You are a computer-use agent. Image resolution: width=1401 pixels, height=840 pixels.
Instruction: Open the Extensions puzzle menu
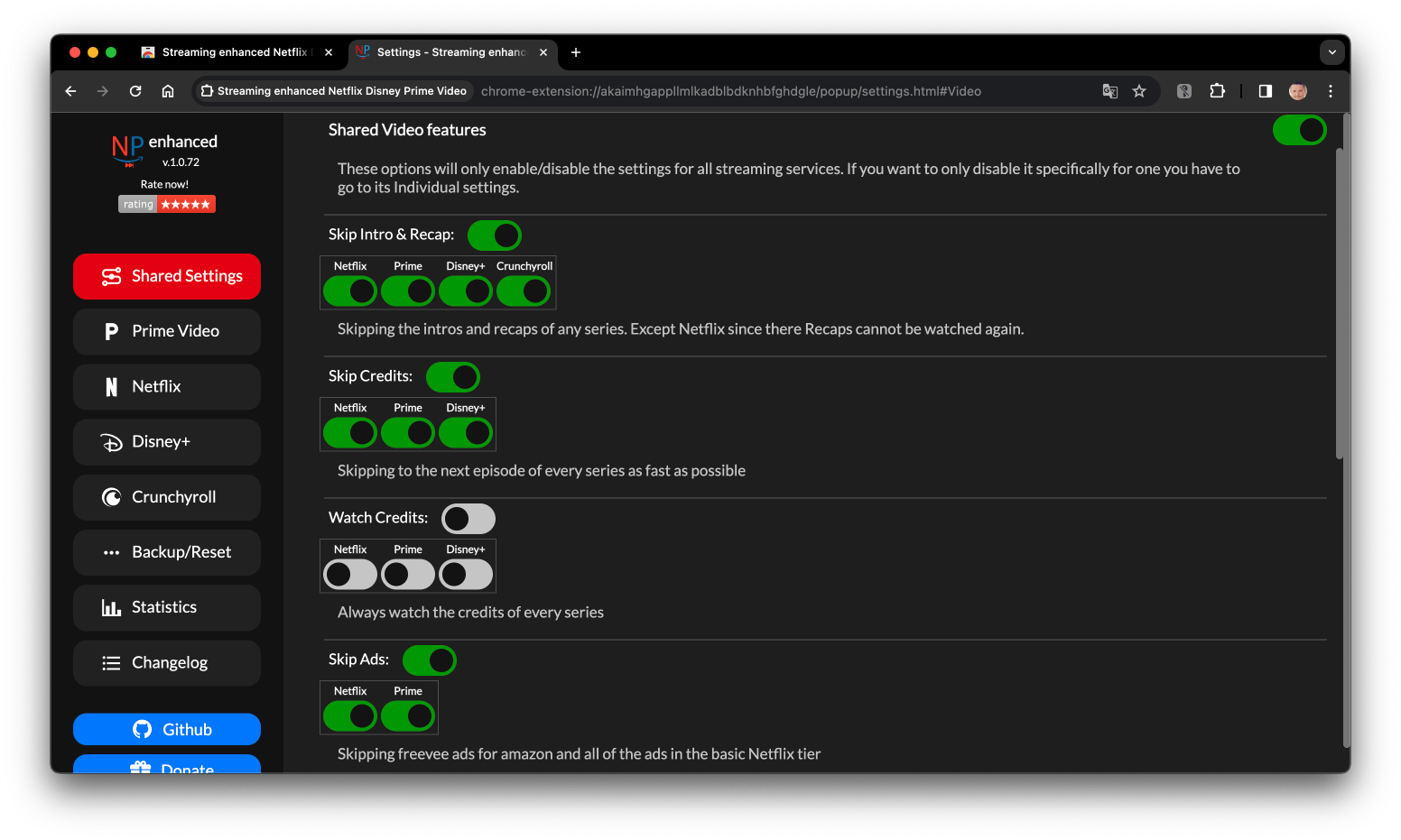tap(1217, 91)
